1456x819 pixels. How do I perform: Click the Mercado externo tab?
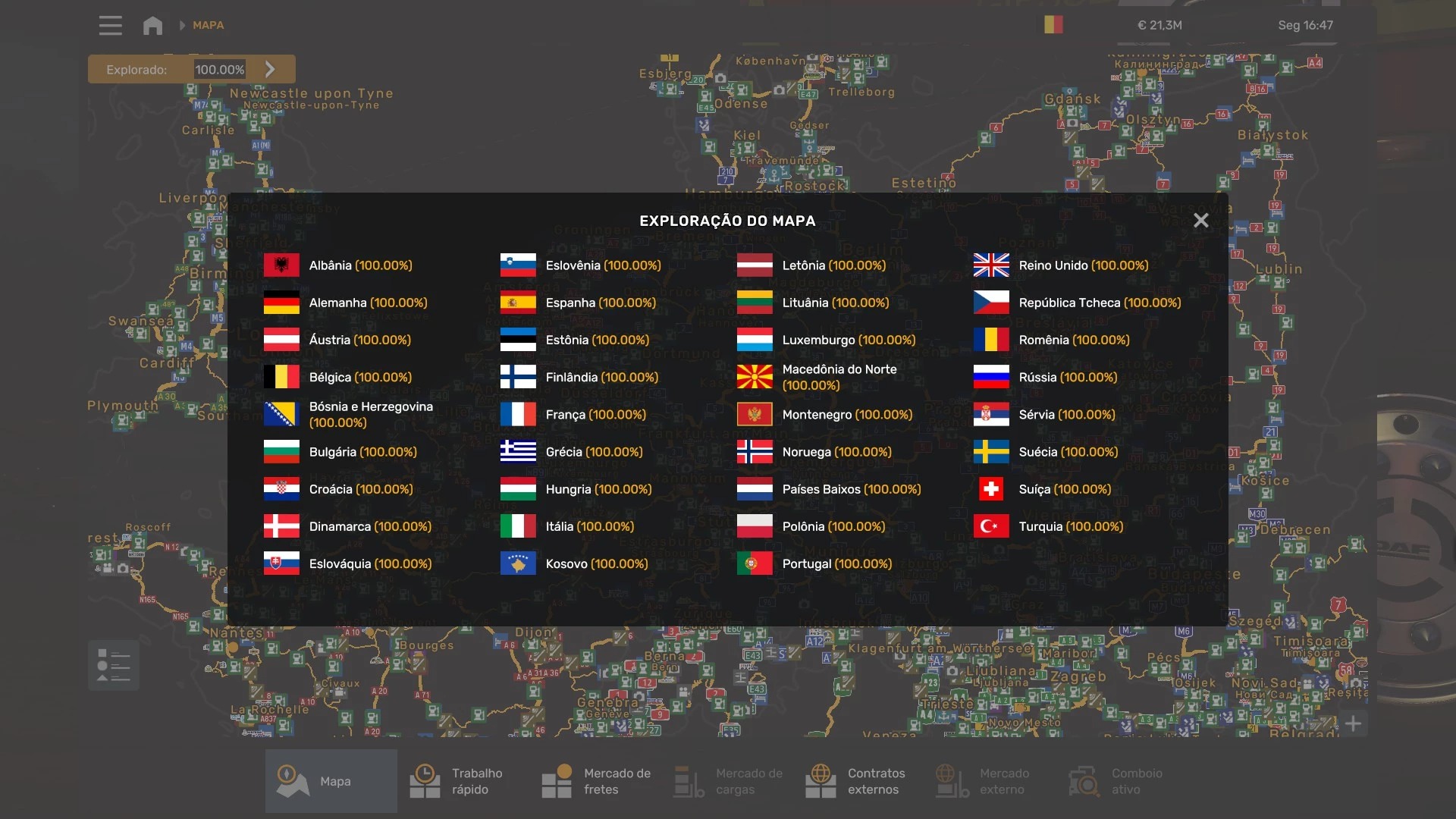[990, 781]
